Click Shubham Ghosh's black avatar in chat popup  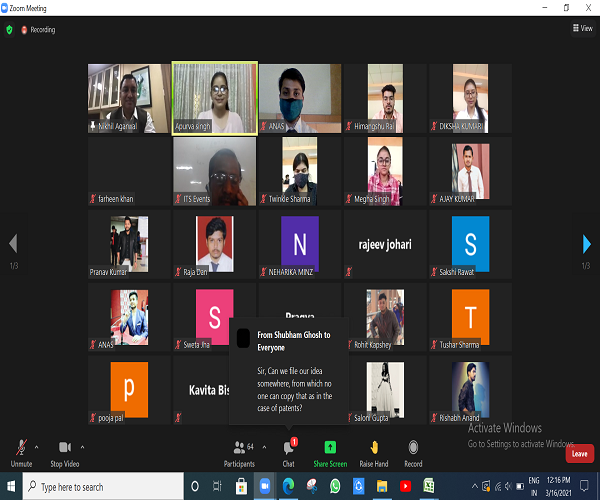pos(243,338)
